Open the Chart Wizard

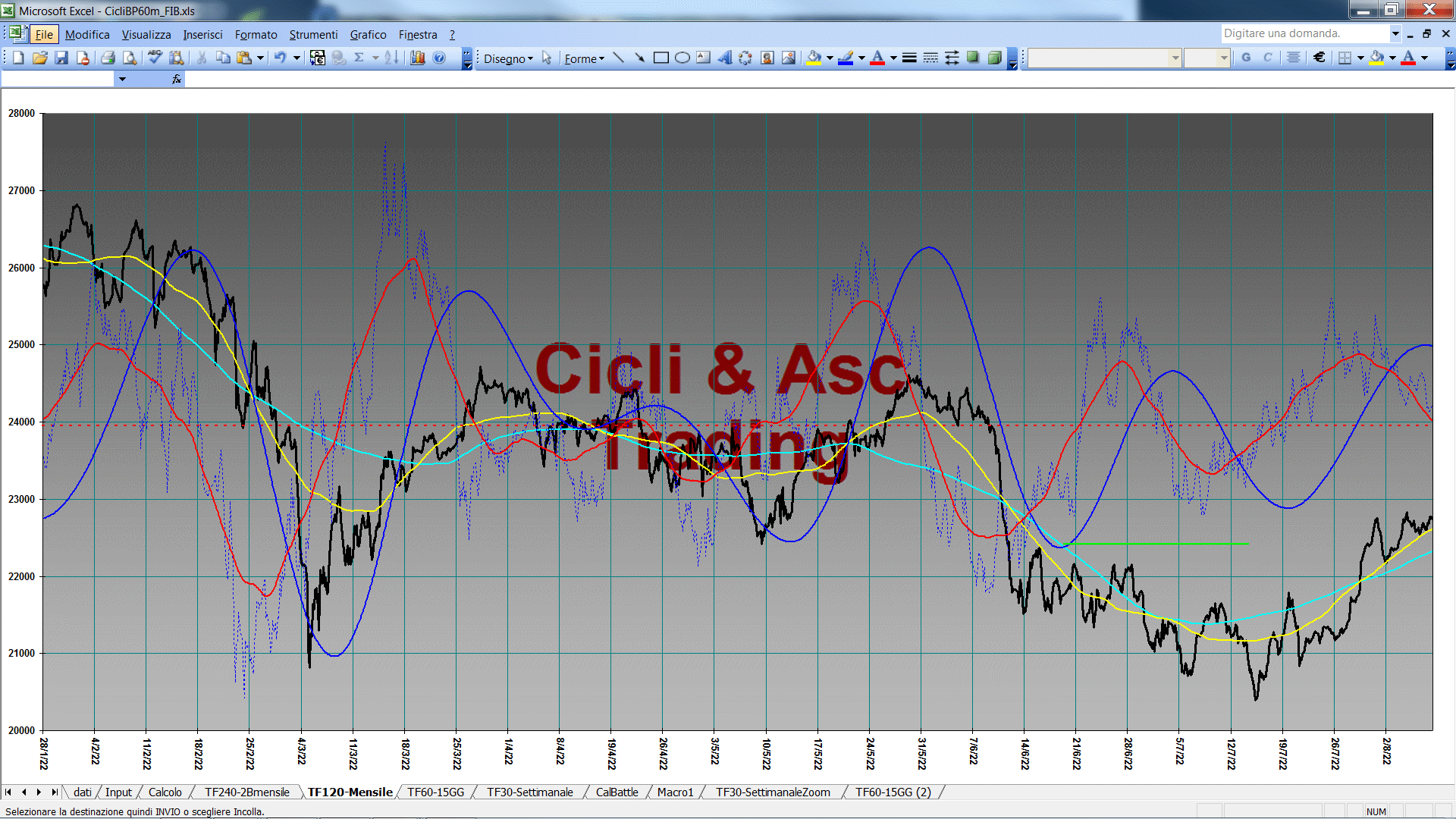click(417, 58)
